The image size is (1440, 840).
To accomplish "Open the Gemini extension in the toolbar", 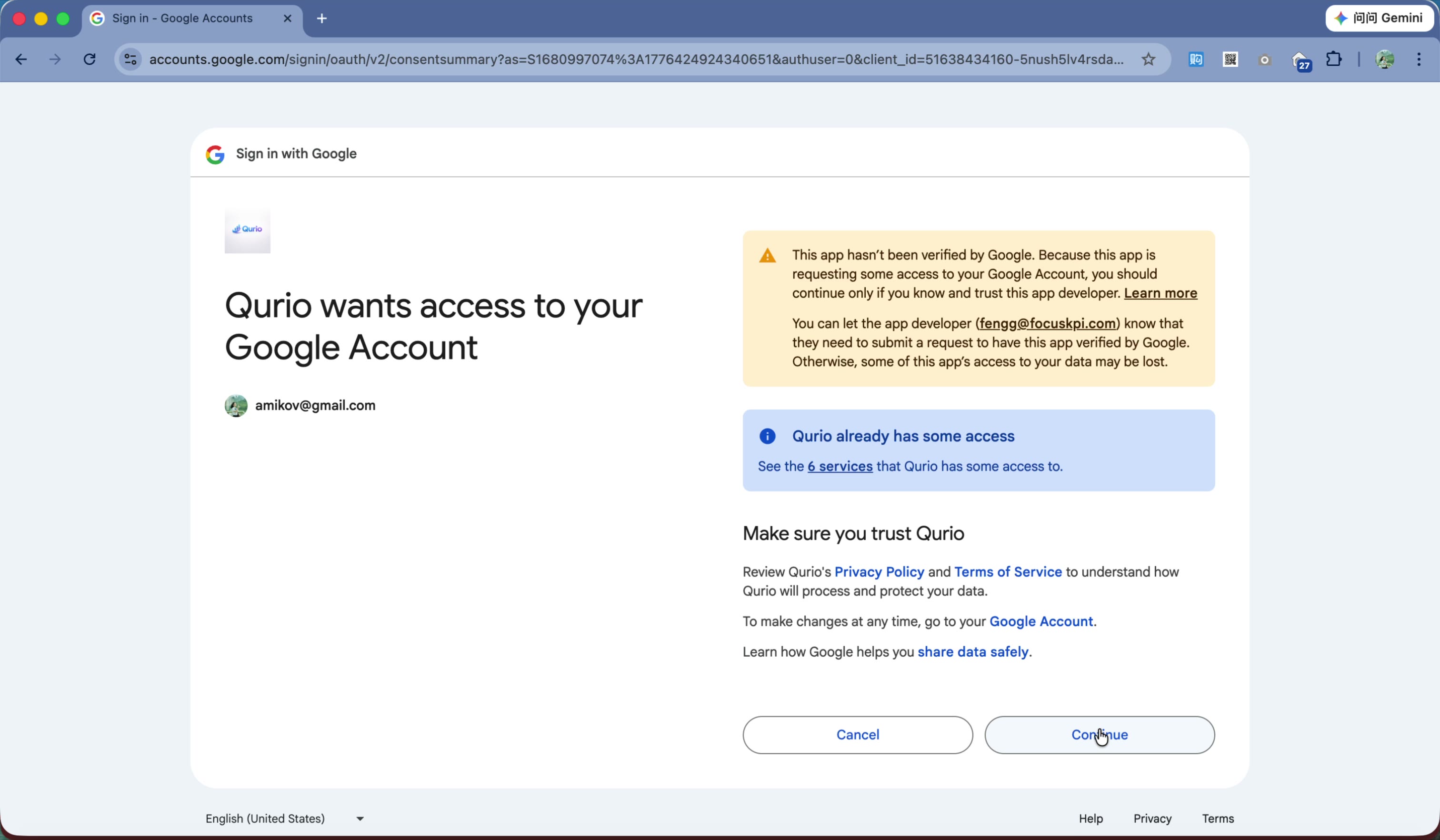I will tap(1379, 18).
